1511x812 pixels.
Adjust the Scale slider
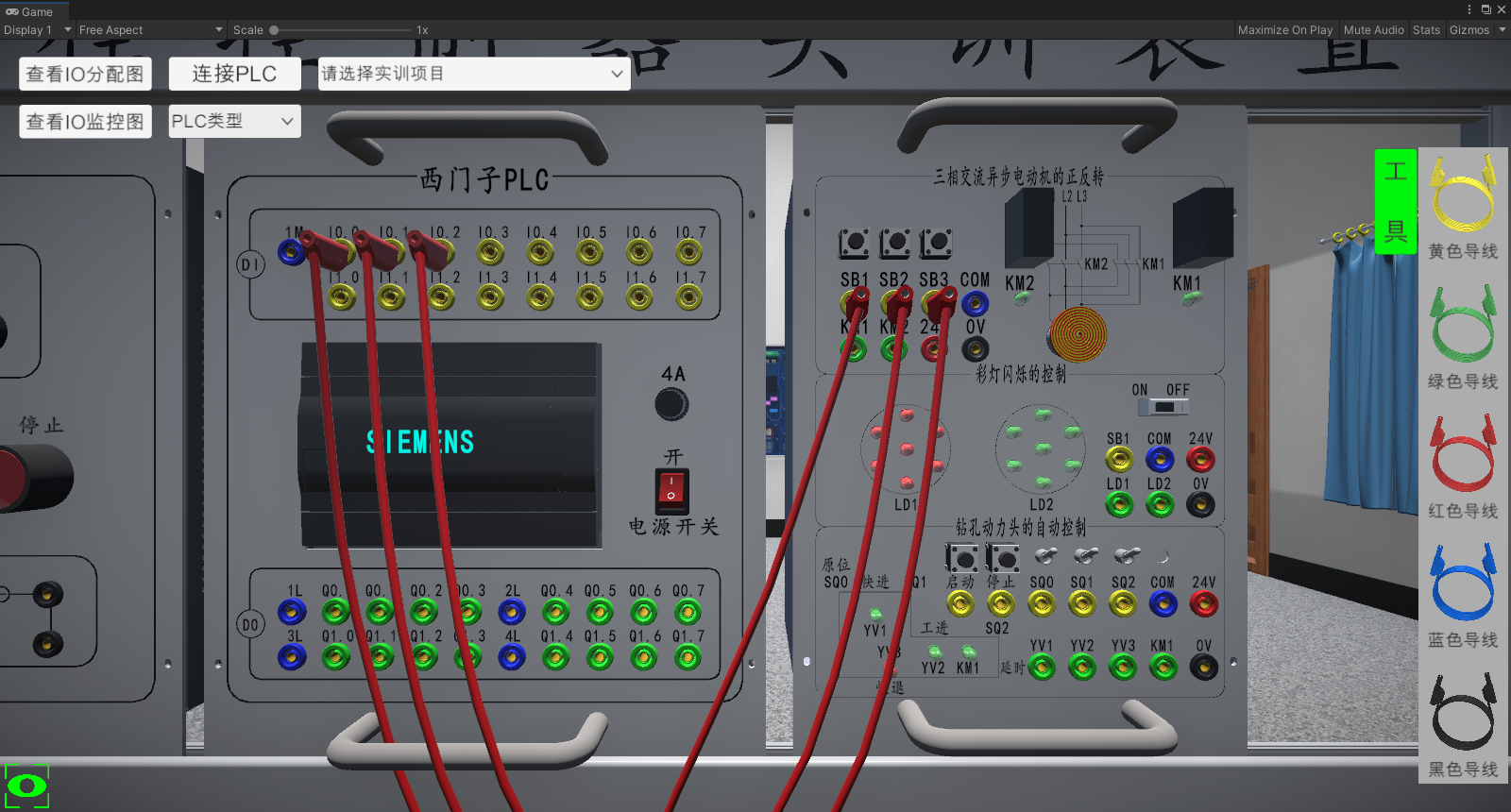click(340, 30)
